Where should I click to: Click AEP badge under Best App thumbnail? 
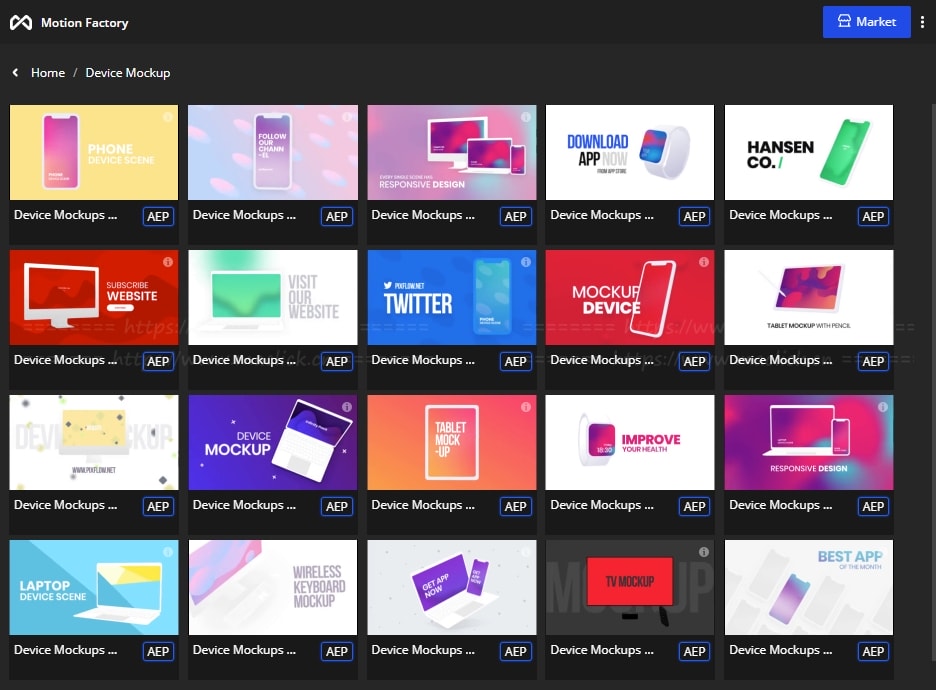(873, 651)
